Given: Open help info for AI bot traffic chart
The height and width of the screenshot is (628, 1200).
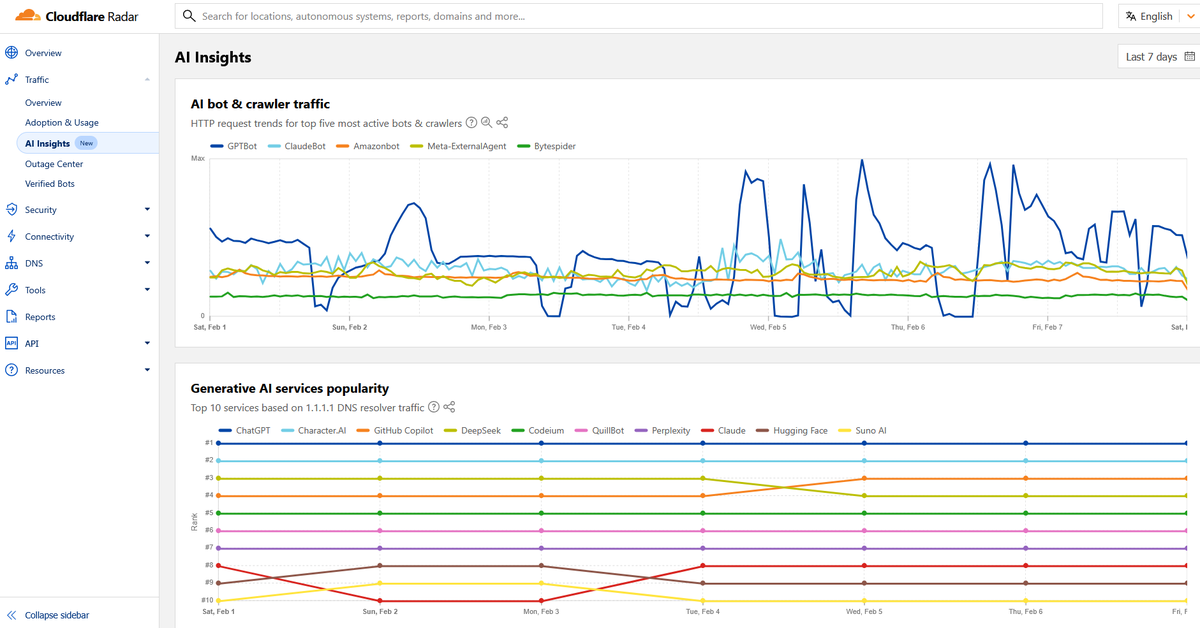Looking at the screenshot, I should tap(471, 123).
